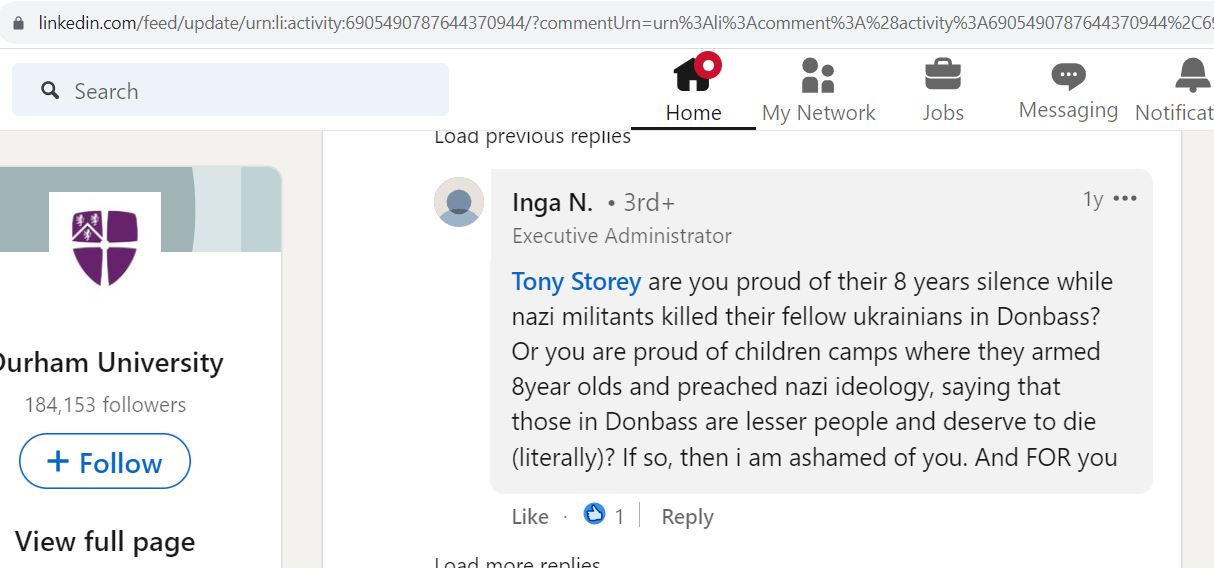The image size is (1214, 568).
Task: Click the padlock site info icon
Action: (x=17, y=22)
